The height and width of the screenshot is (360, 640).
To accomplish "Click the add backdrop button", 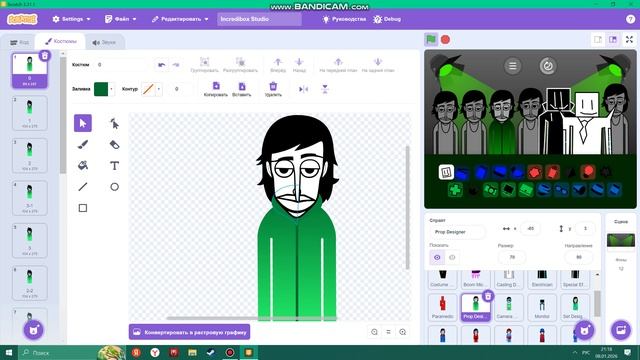I will 621,330.
